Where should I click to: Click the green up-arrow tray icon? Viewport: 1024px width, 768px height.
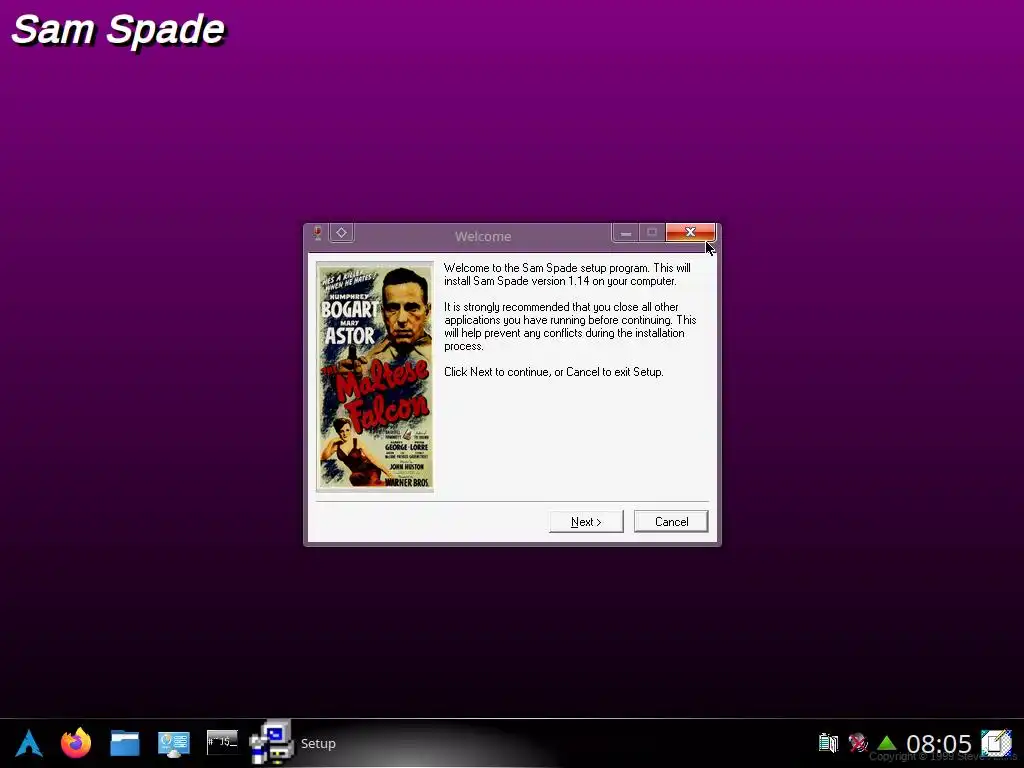[887, 743]
